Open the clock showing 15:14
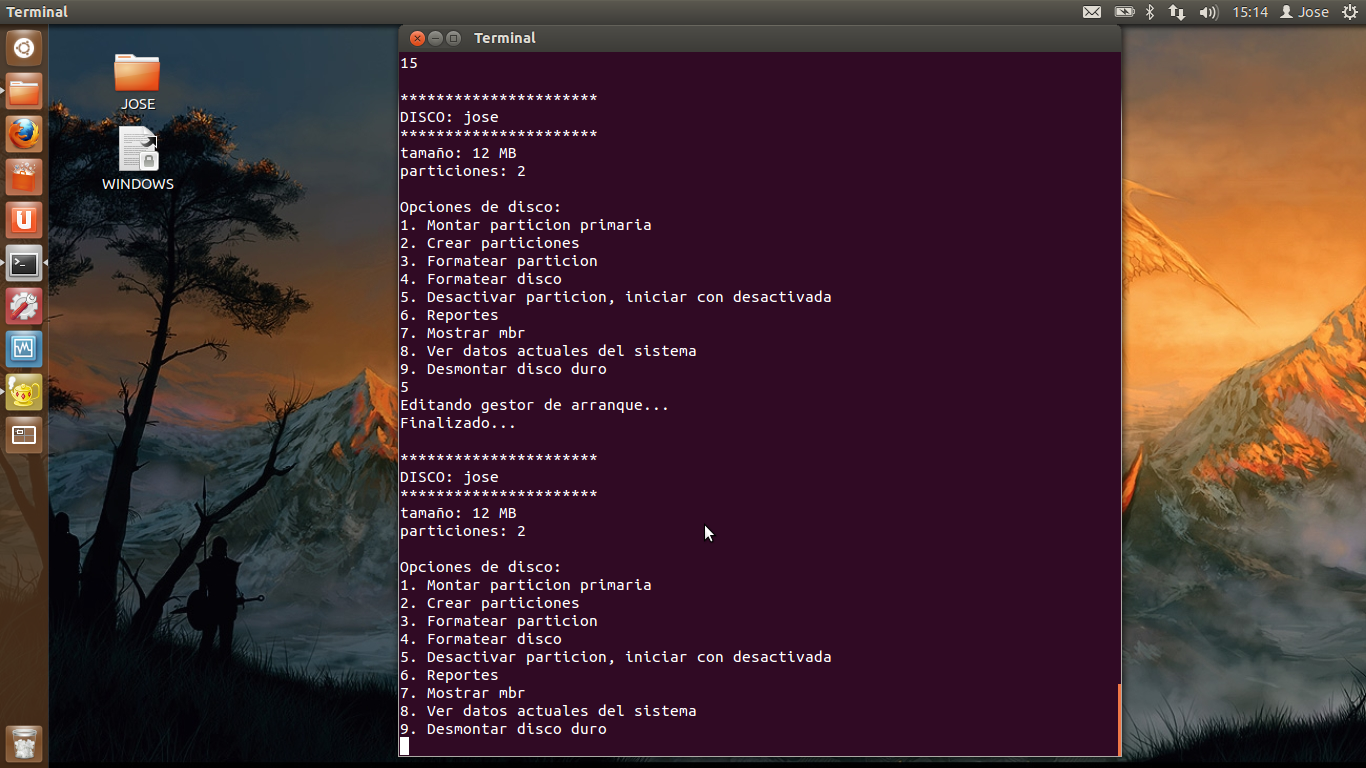 1250,12
